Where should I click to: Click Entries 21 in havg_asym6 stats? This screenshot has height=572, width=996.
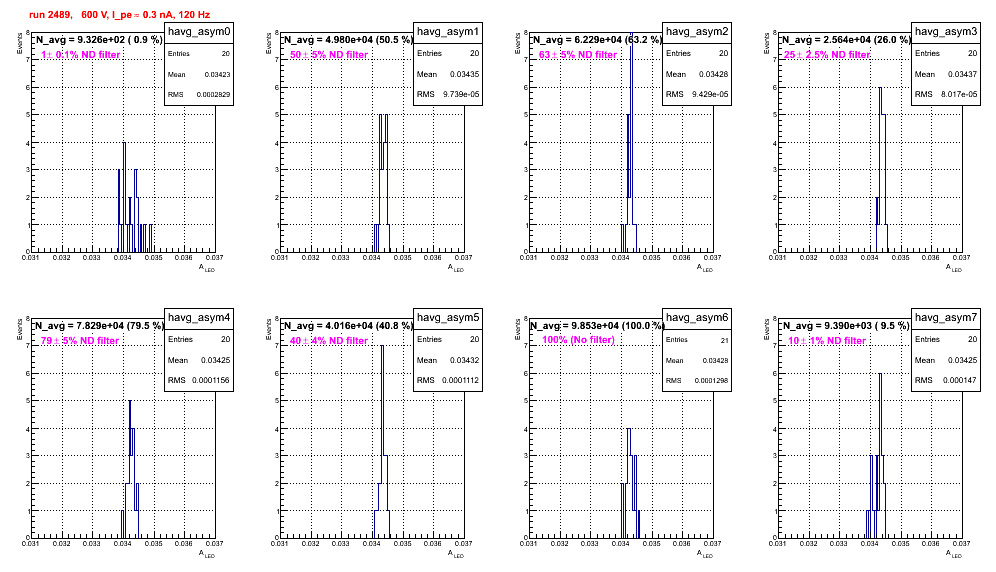click(697, 340)
